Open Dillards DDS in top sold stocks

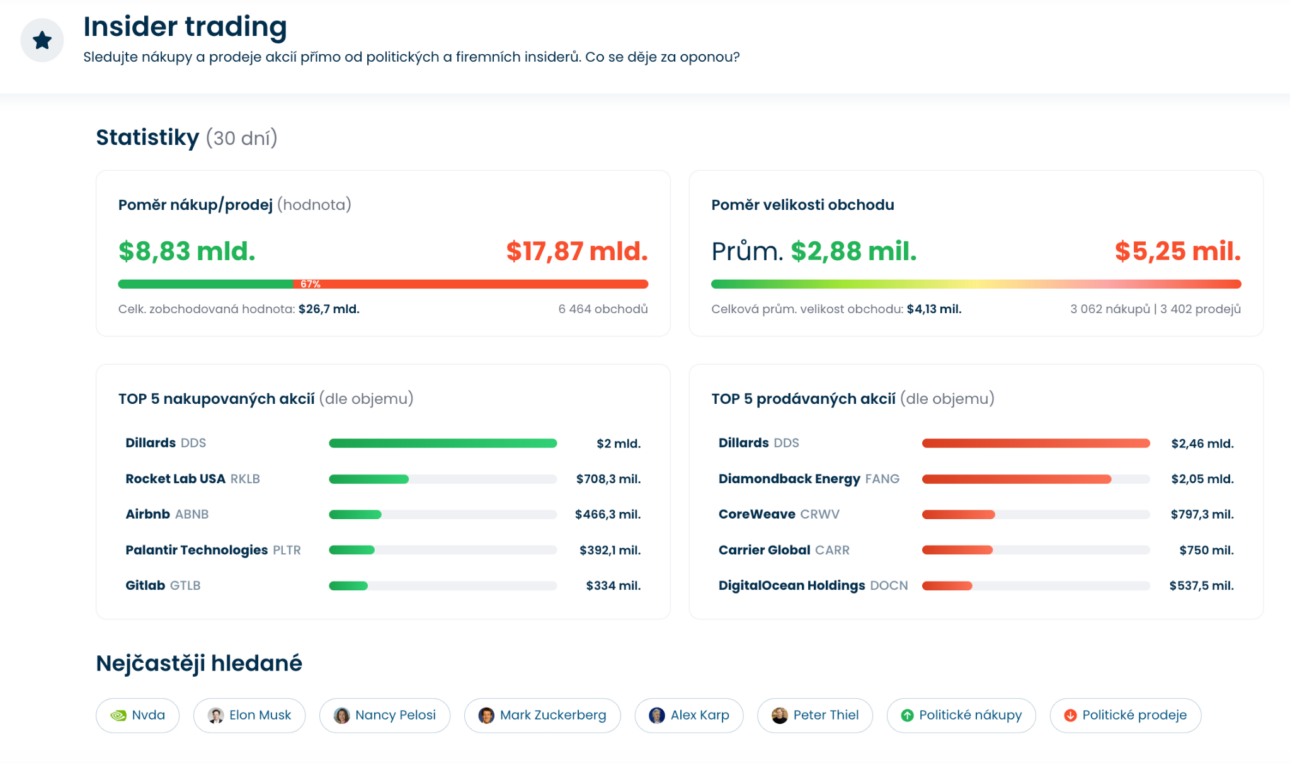(x=759, y=443)
